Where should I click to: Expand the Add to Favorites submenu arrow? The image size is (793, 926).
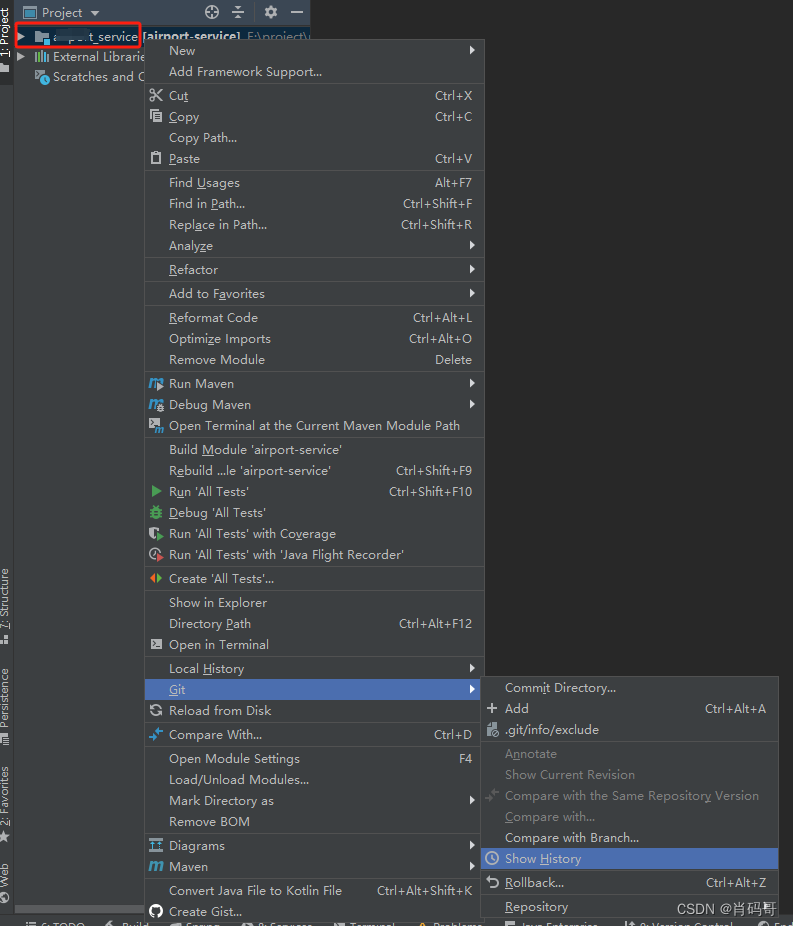click(472, 293)
